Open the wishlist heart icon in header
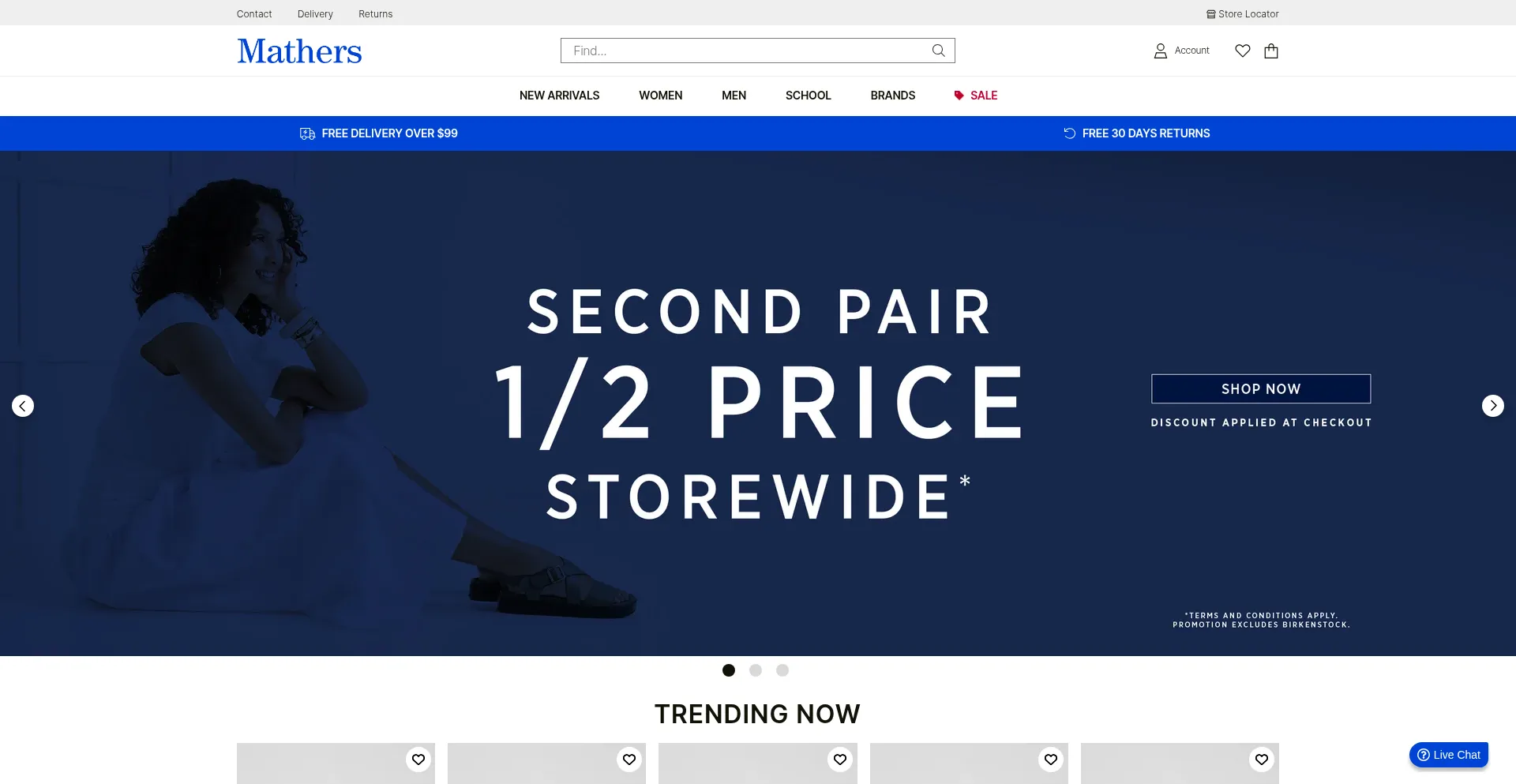The image size is (1516, 784). point(1243,51)
